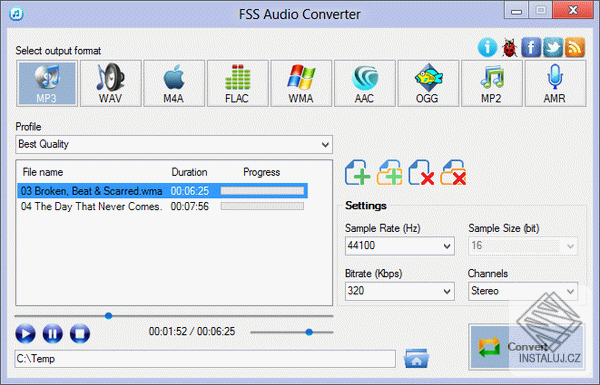Select AMR output format
600x385 pixels.
coord(555,83)
